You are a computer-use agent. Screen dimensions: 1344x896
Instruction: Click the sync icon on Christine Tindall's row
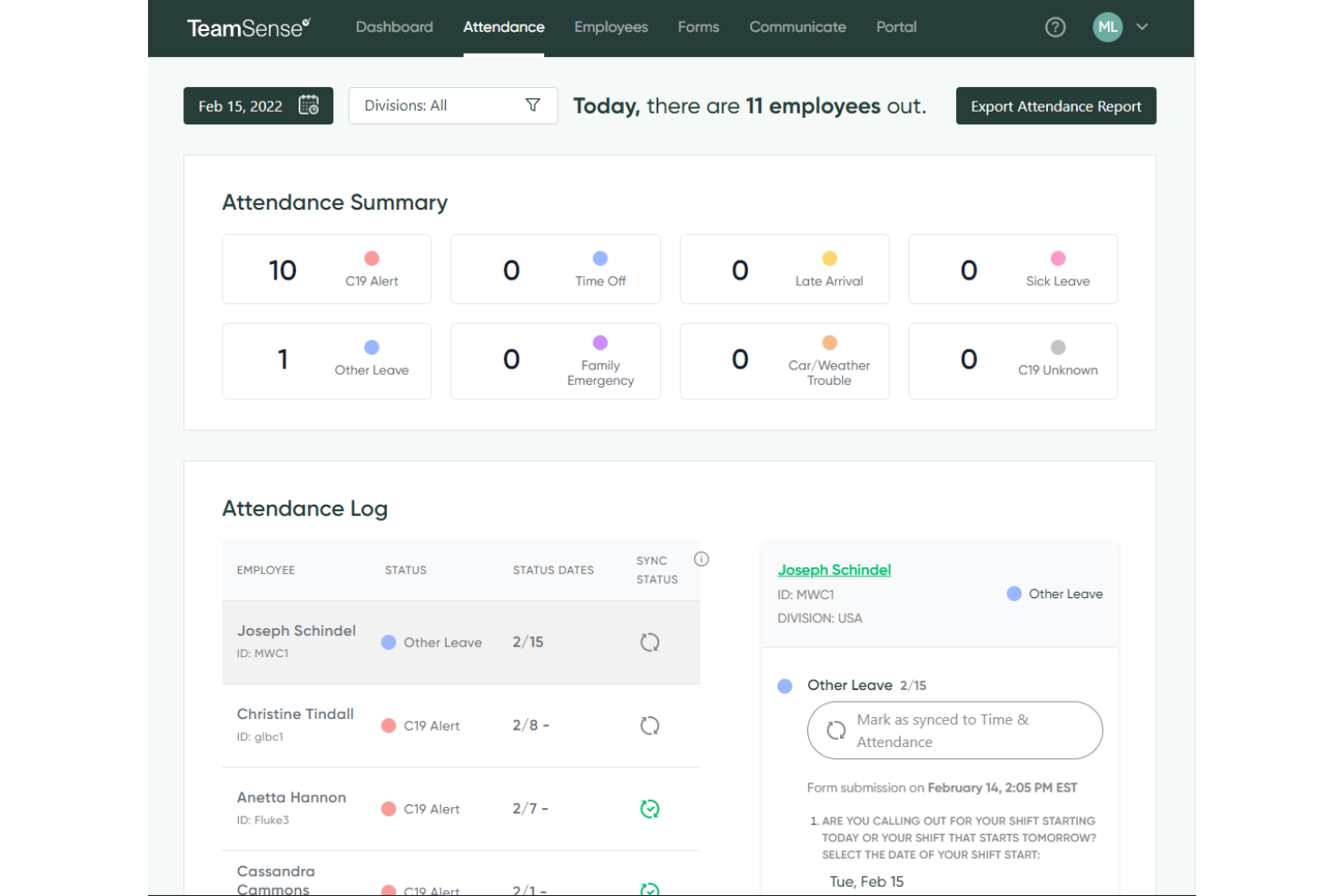click(649, 725)
